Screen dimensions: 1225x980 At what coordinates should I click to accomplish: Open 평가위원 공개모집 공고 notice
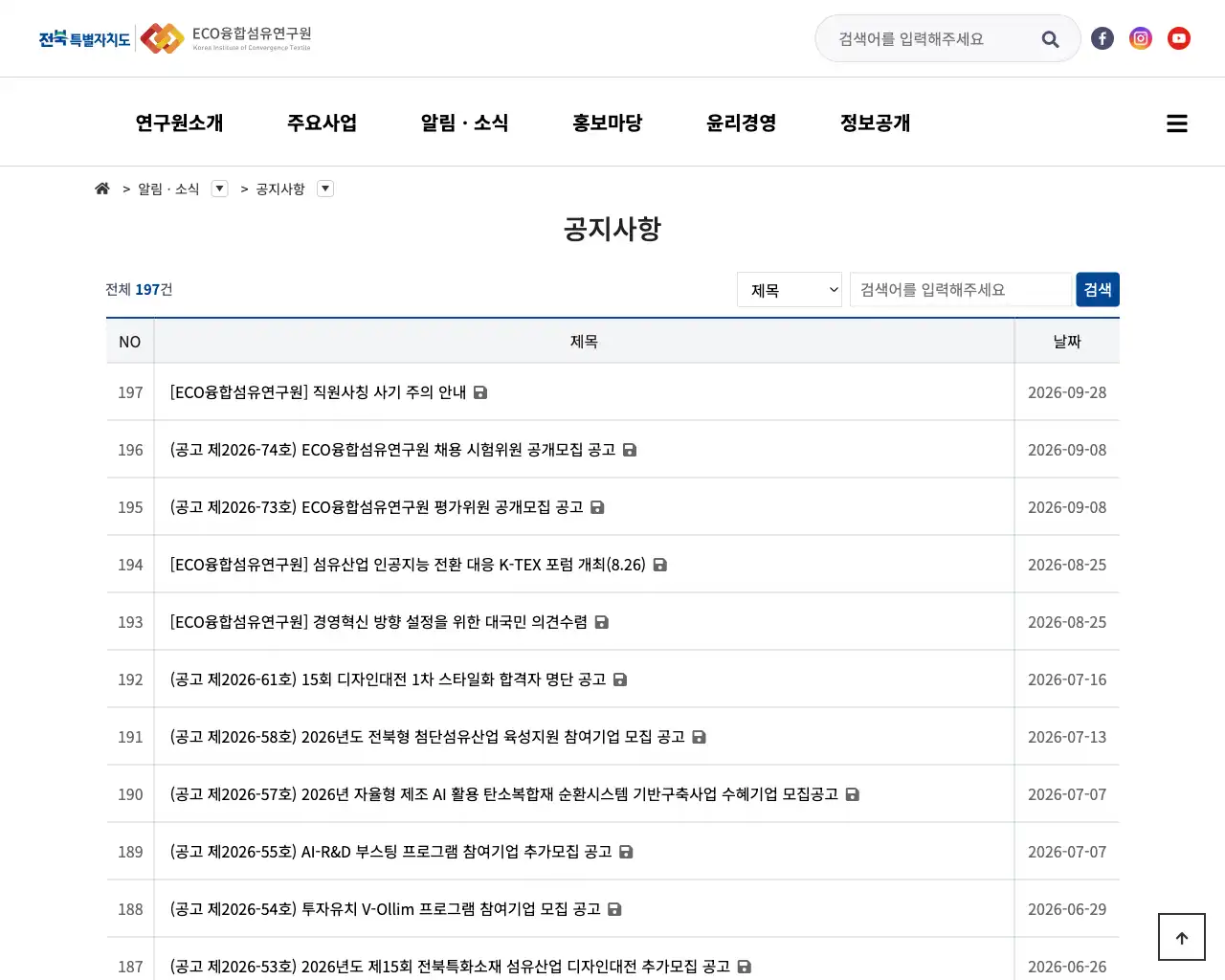click(376, 507)
